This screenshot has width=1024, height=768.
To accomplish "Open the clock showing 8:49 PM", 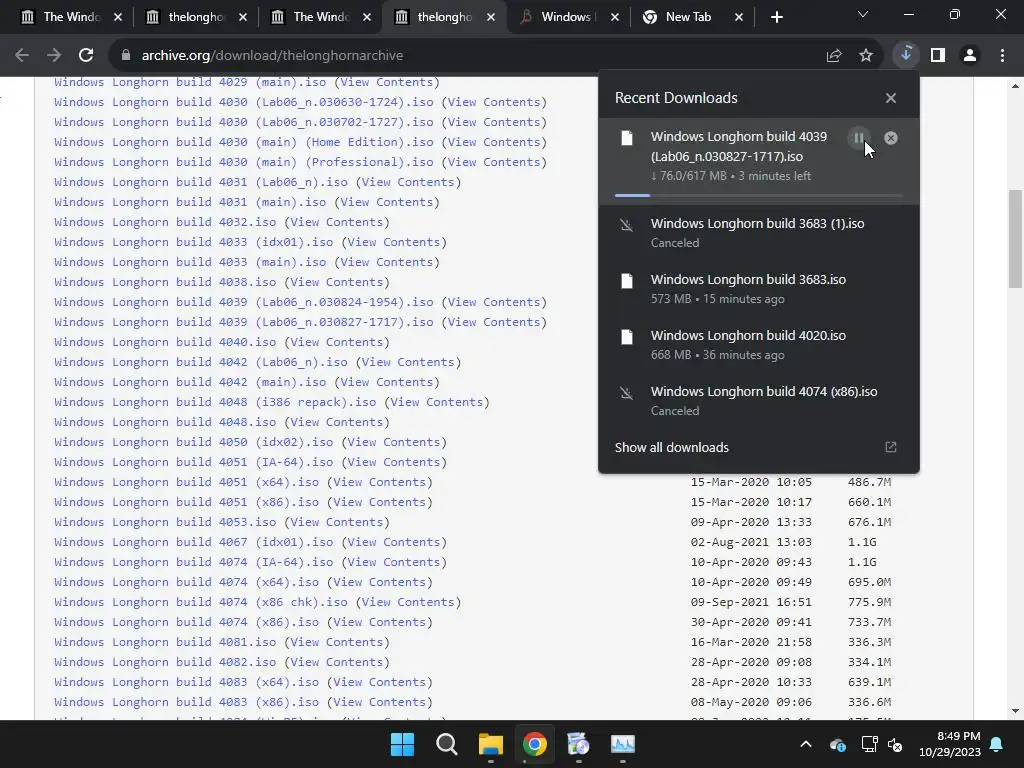I will click(950, 744).
